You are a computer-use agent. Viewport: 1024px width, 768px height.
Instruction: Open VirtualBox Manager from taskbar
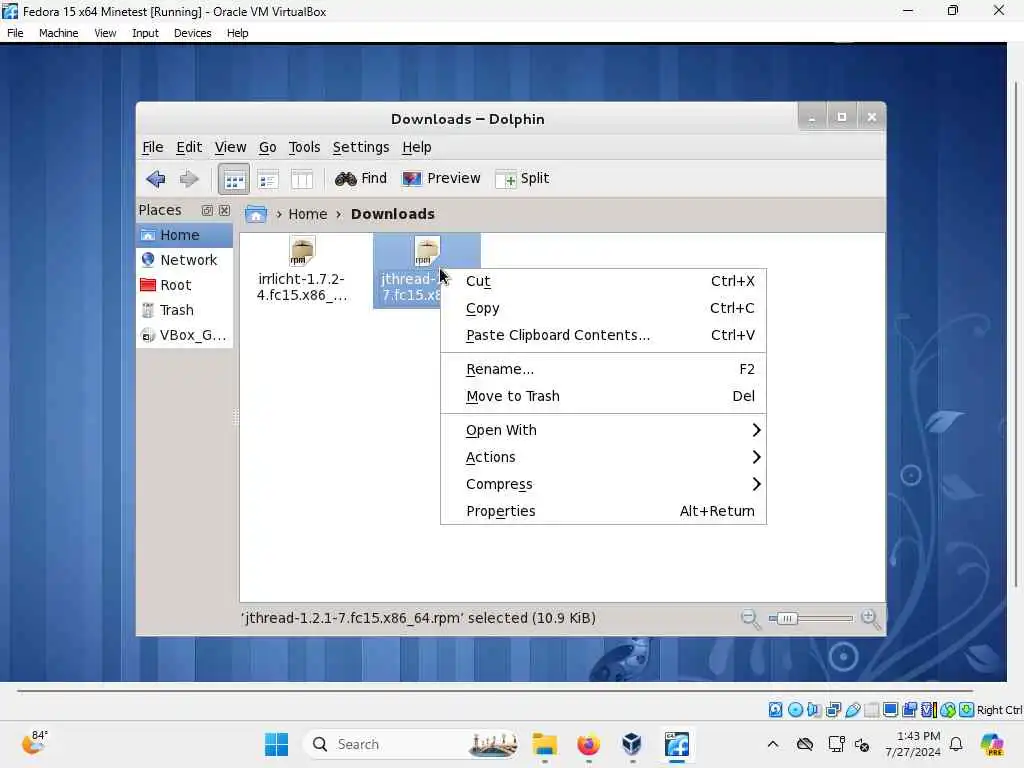[632, 744]
